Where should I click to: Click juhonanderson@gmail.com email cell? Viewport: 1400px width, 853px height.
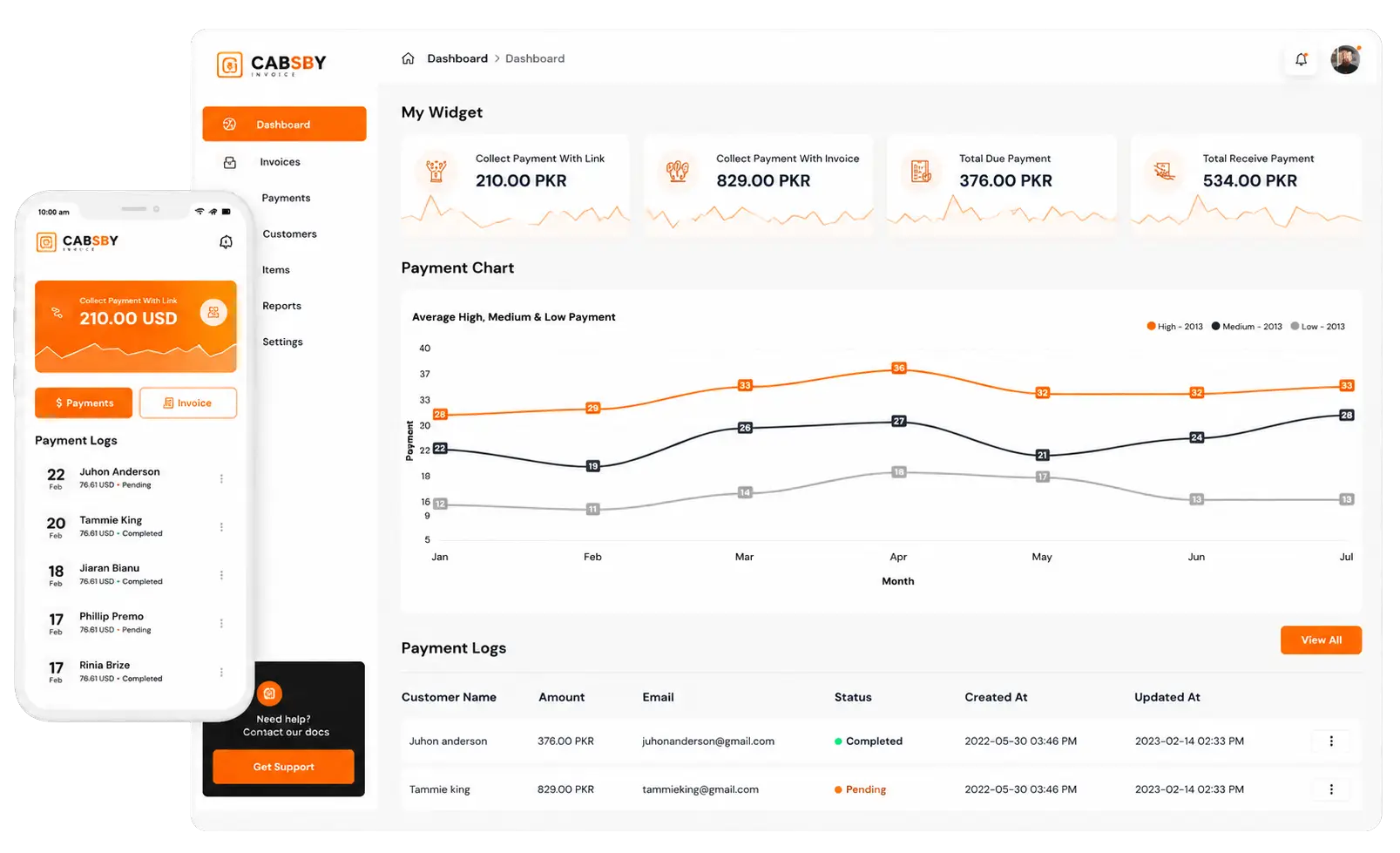(x=708, y=741)
